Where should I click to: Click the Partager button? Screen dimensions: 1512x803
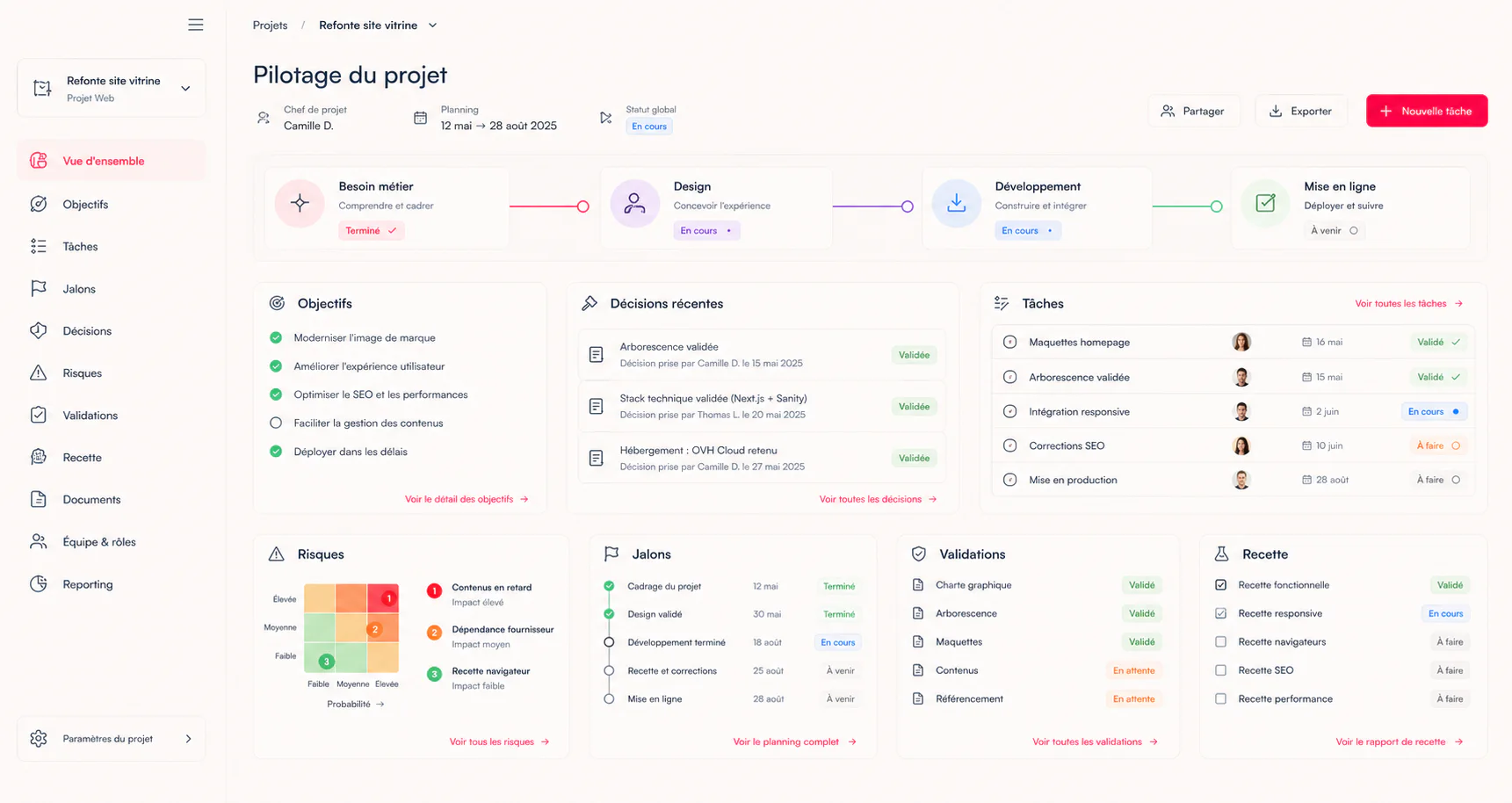click(1194, 111)
